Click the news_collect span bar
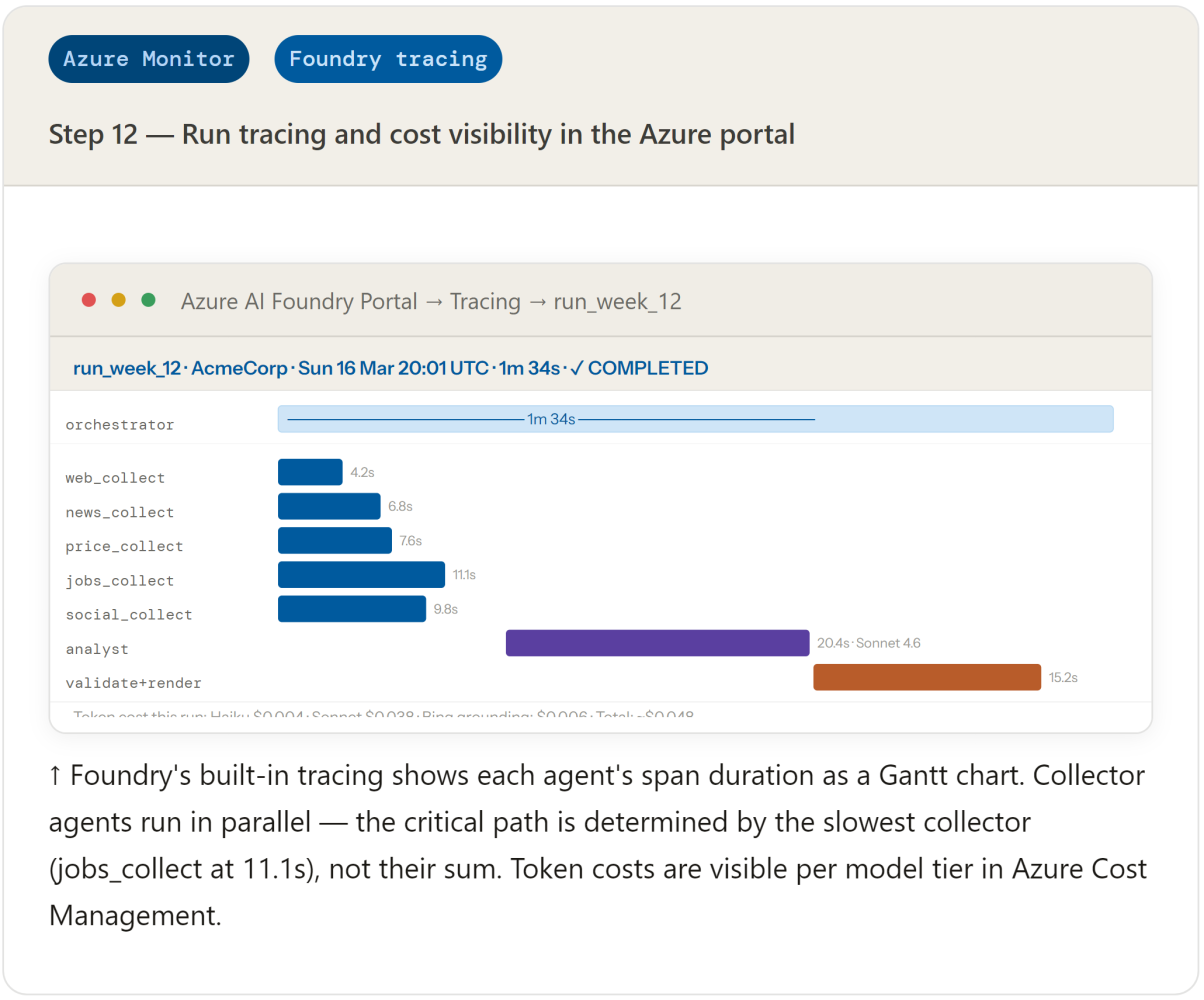1204x1000 pixels. point(329,506)
